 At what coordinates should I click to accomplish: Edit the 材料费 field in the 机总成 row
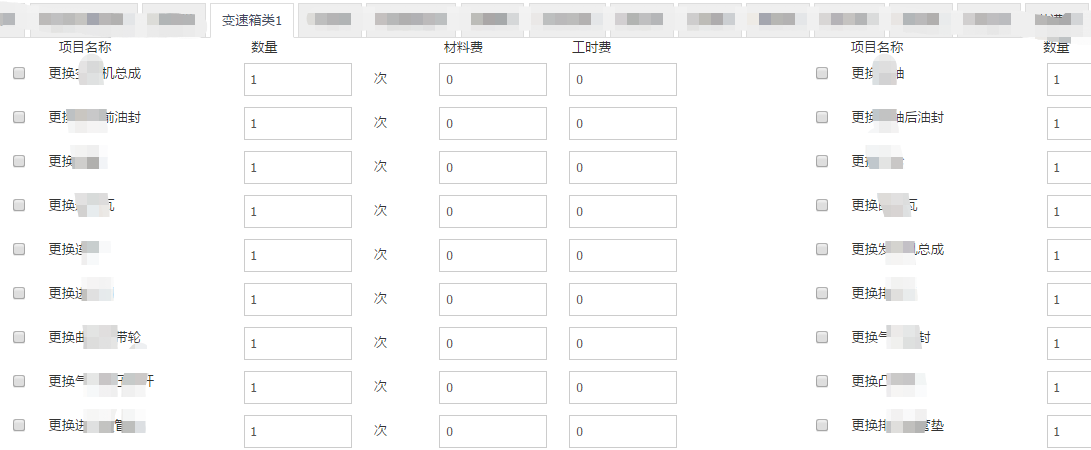pos(492,80)
